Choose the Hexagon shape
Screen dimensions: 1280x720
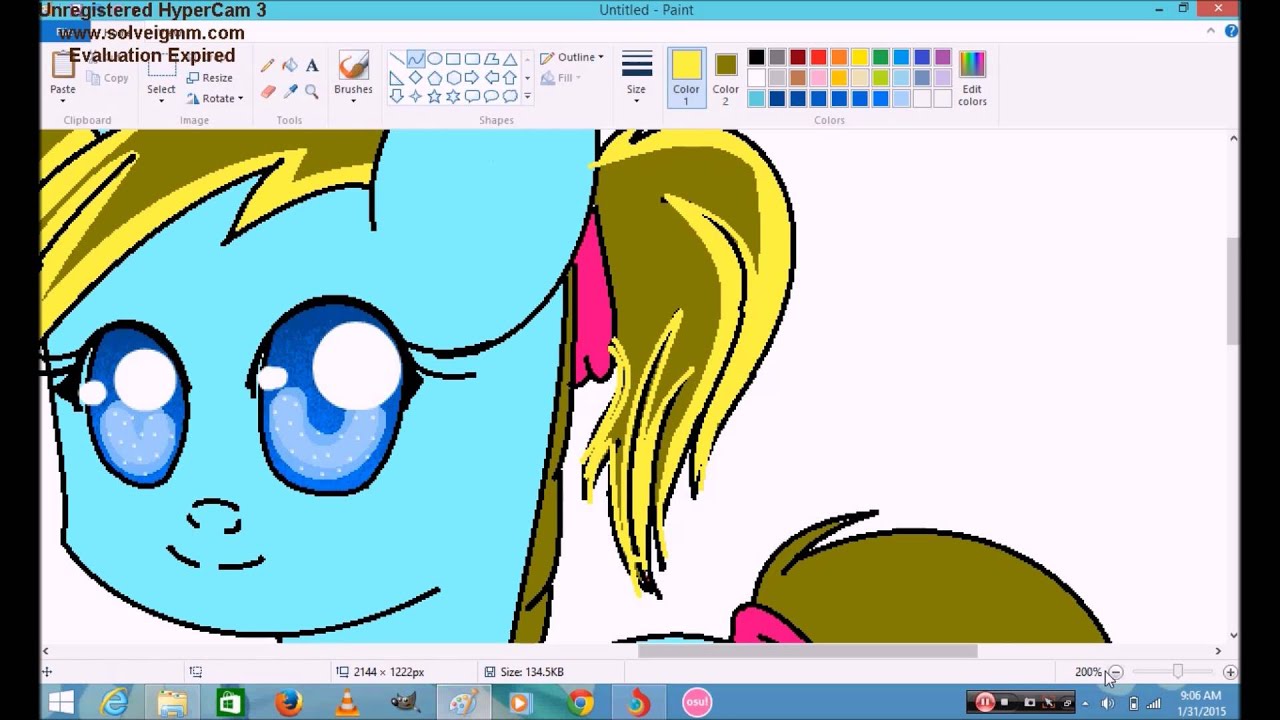(453, 78)
